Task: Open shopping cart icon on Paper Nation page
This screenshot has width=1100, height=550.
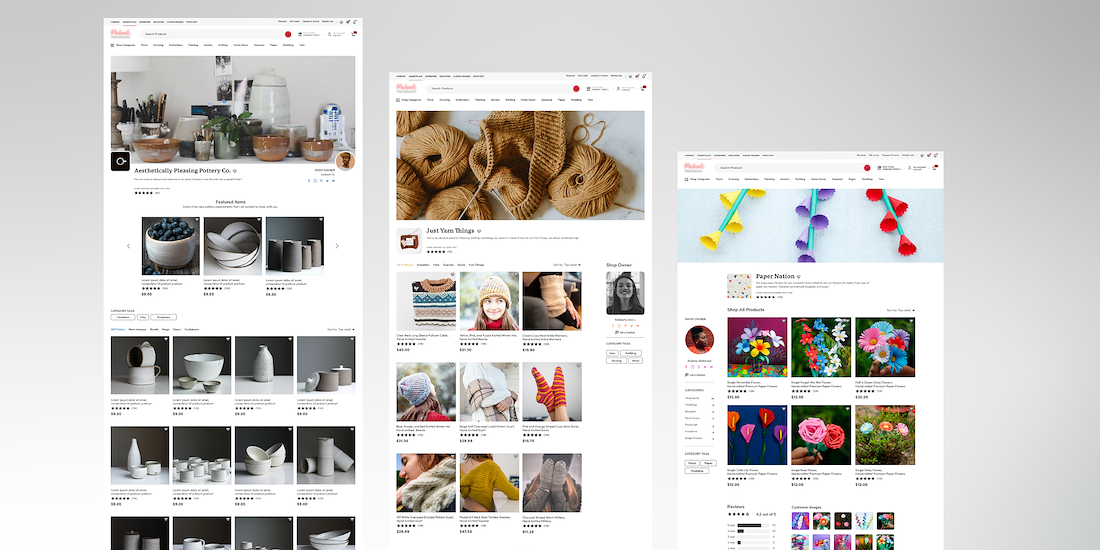Action: [934, 168]
